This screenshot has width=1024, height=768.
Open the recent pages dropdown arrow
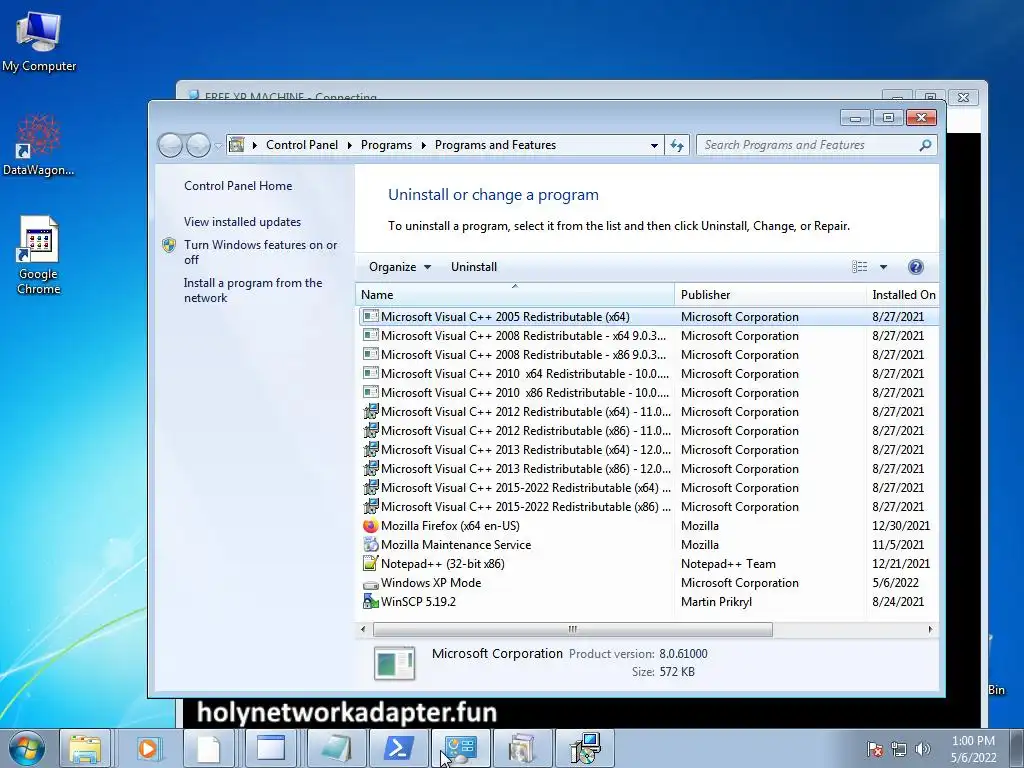[217, 145]
